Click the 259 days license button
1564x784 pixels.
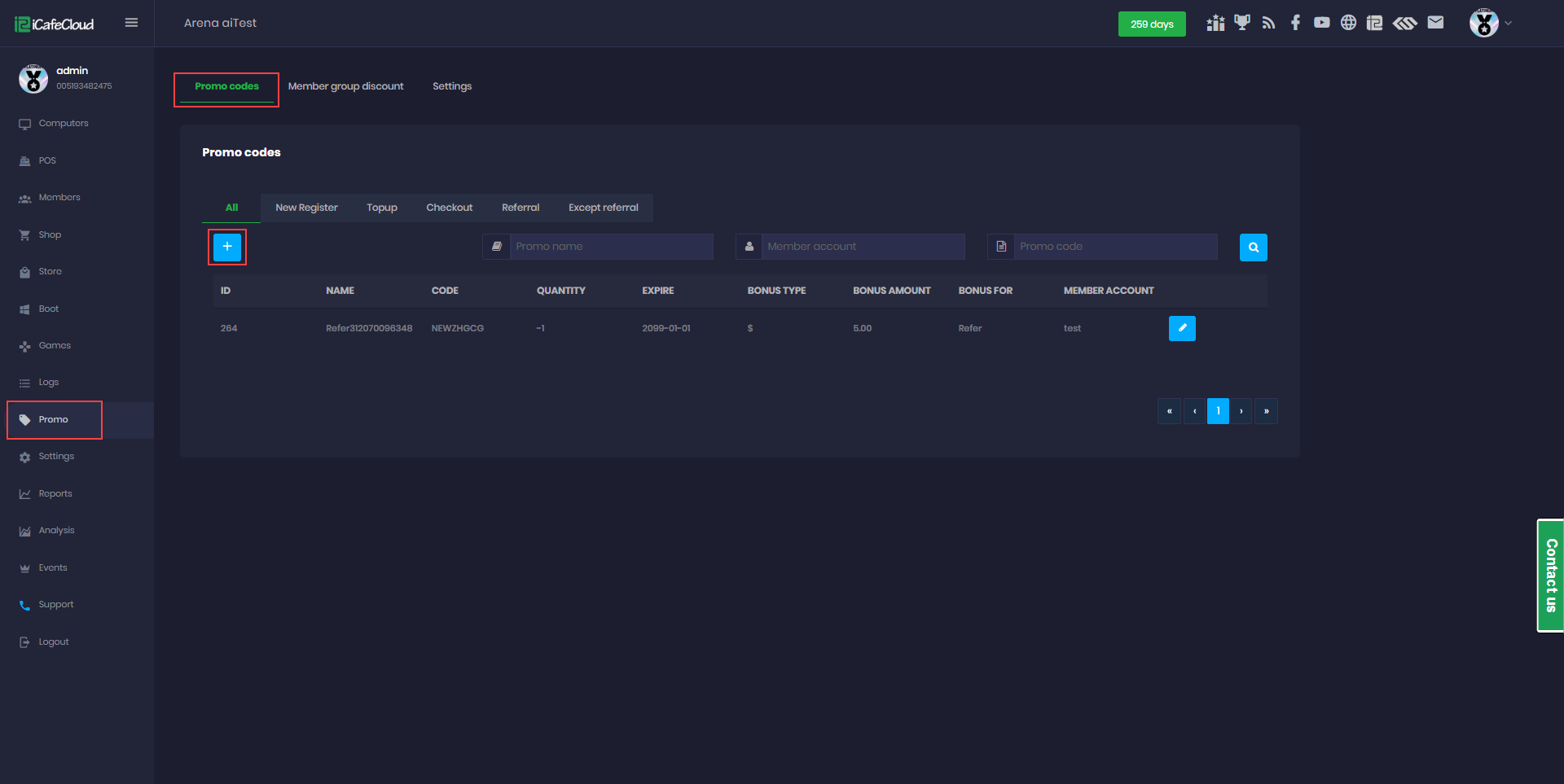[1151, 24]
